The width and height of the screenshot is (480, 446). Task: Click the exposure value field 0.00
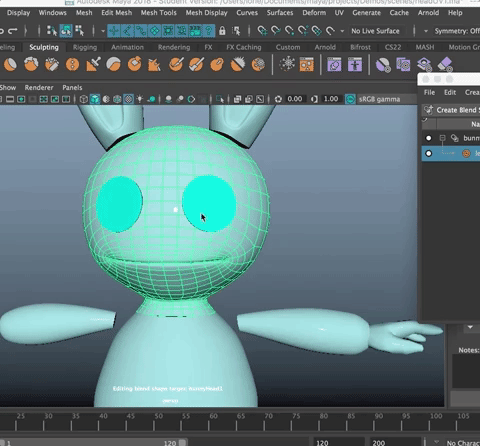click(295, 99)
